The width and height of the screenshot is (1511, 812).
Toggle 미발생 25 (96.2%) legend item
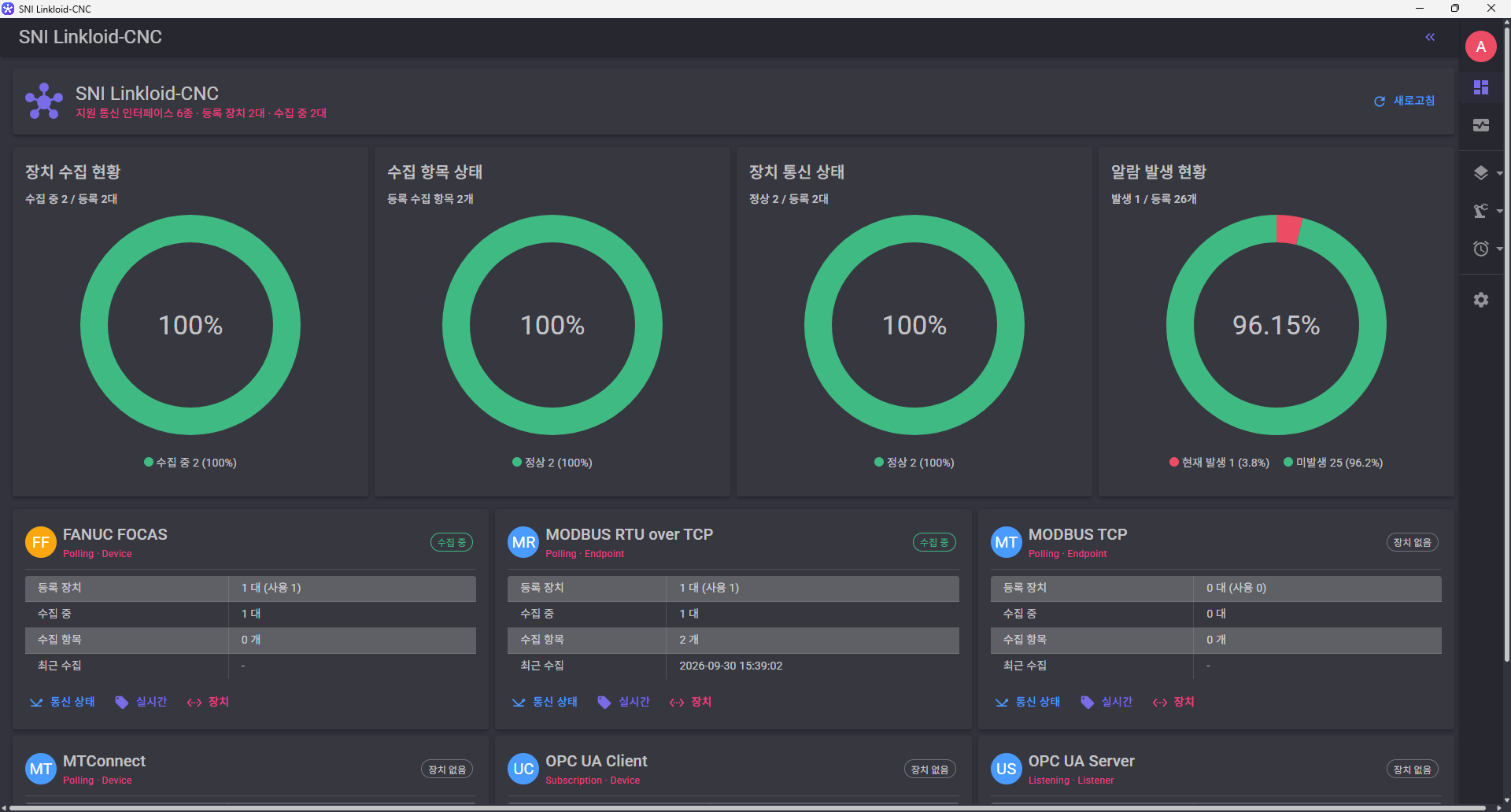[x=1333, y=463]
